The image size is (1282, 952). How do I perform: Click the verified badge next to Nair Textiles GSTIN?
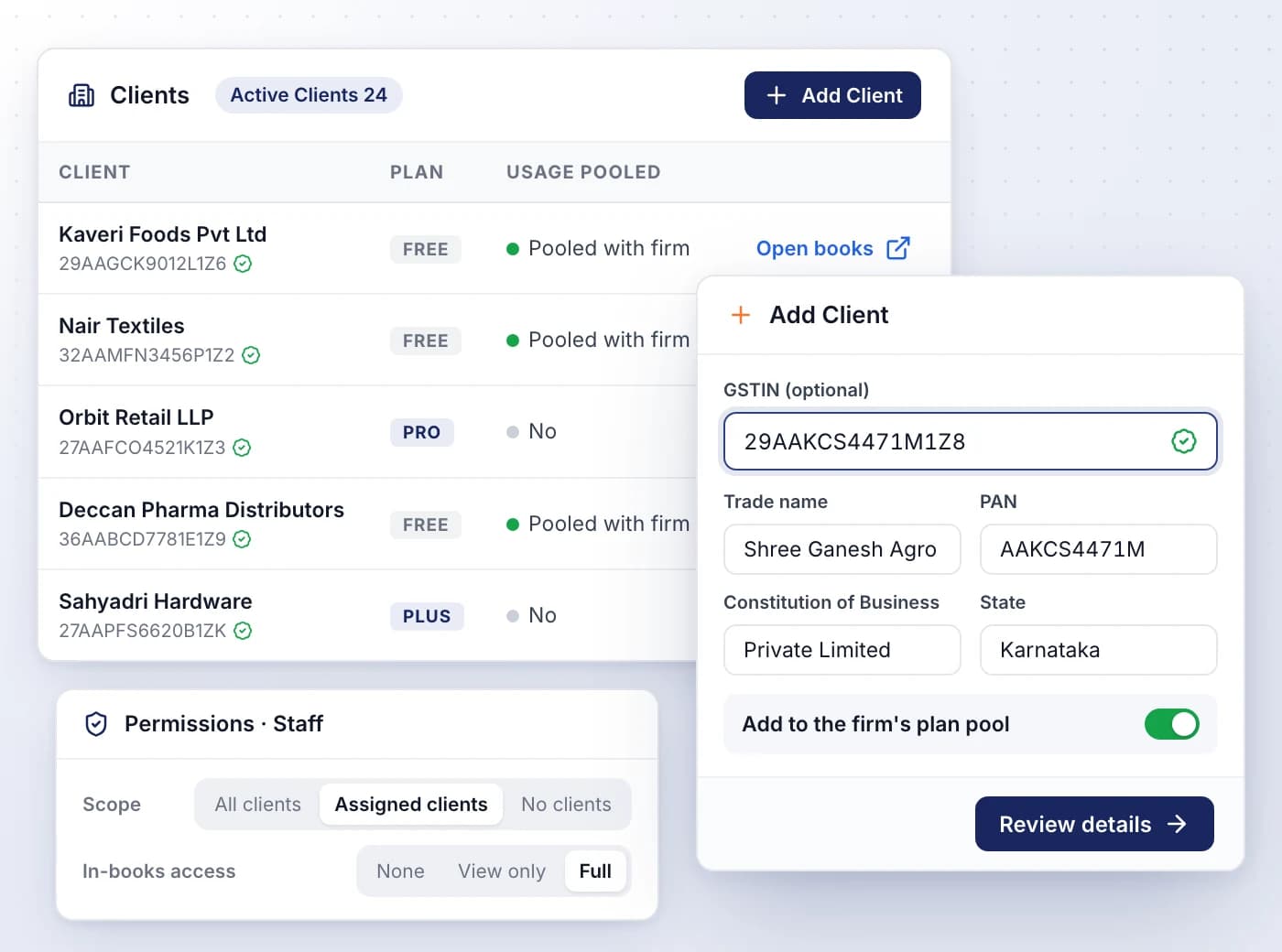[251, 355]
